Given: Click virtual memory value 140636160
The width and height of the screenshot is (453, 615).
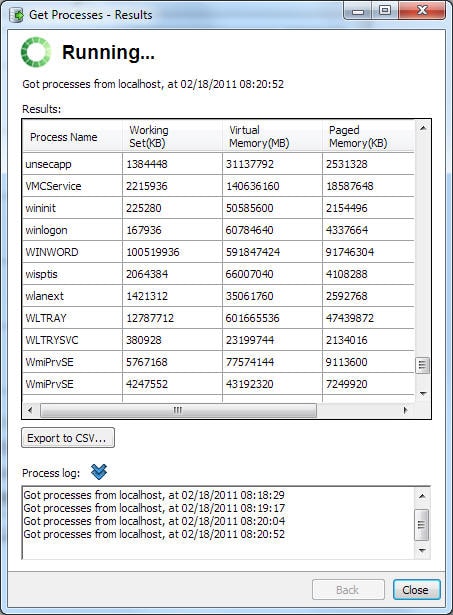Looking at the screenshot, I should [x=253, y=186].
